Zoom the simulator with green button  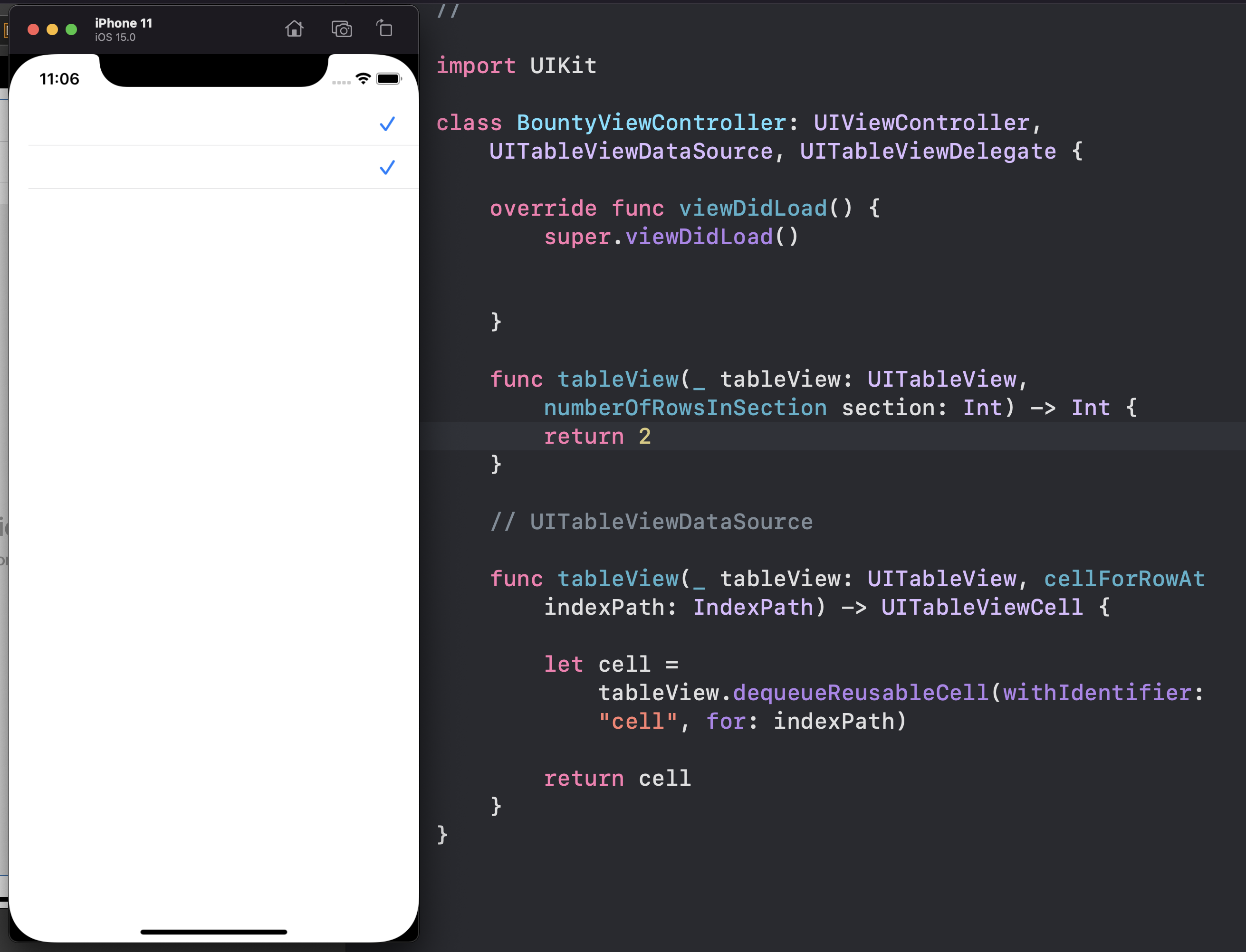71,29
